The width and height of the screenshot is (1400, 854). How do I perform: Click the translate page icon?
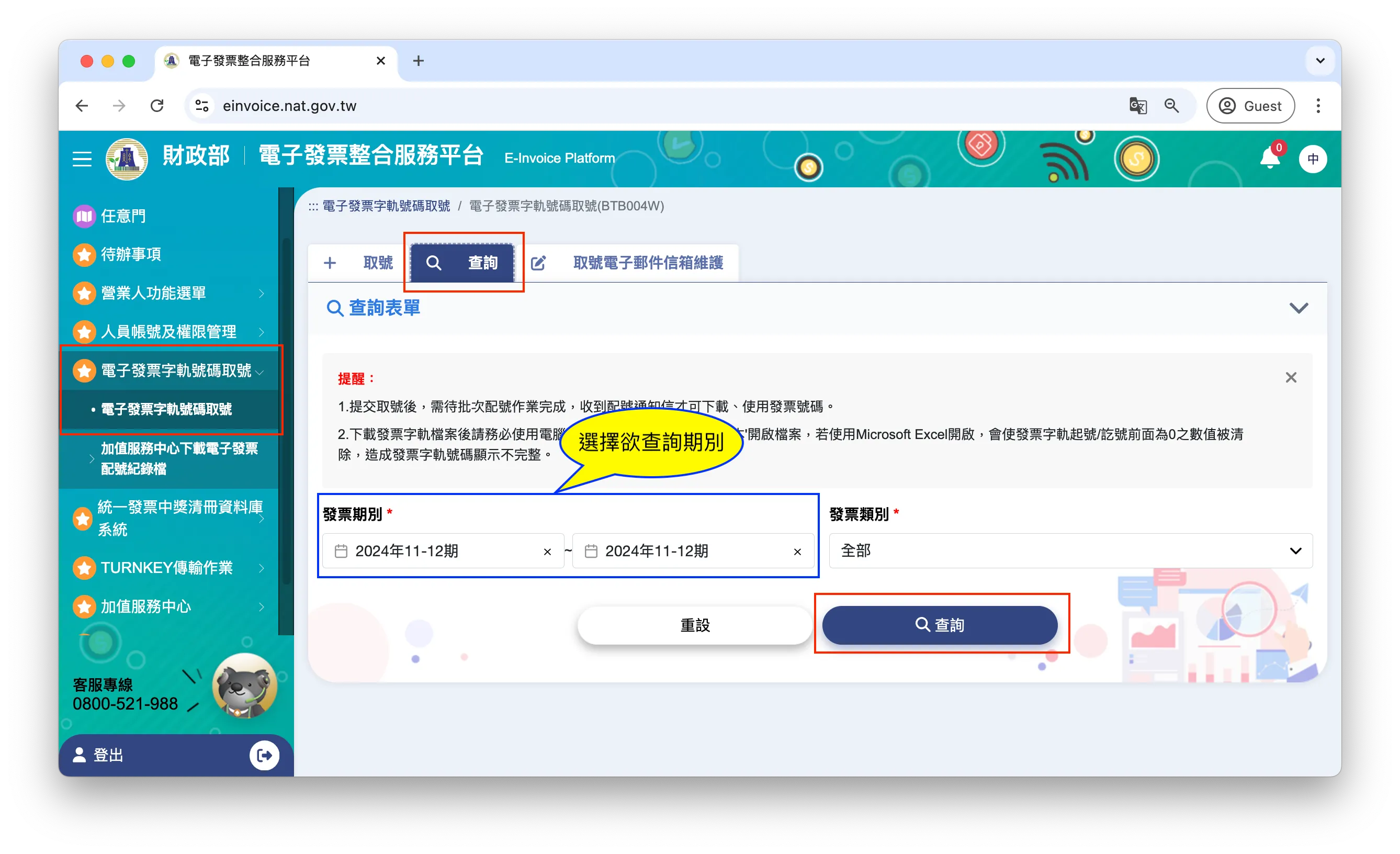1137,106
